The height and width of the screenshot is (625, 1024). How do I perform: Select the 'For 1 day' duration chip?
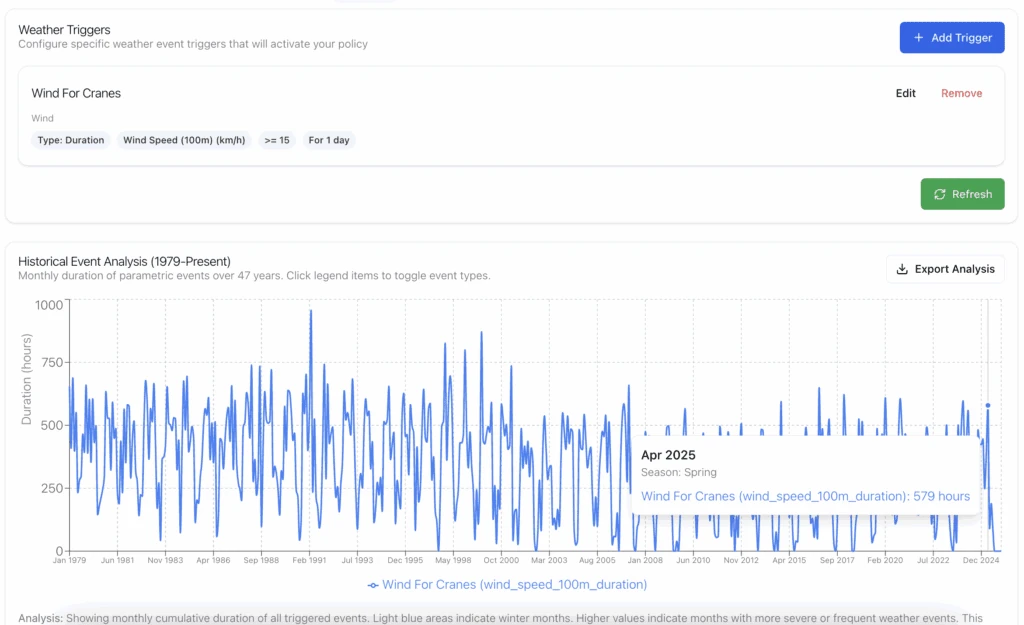pos(328,140)
